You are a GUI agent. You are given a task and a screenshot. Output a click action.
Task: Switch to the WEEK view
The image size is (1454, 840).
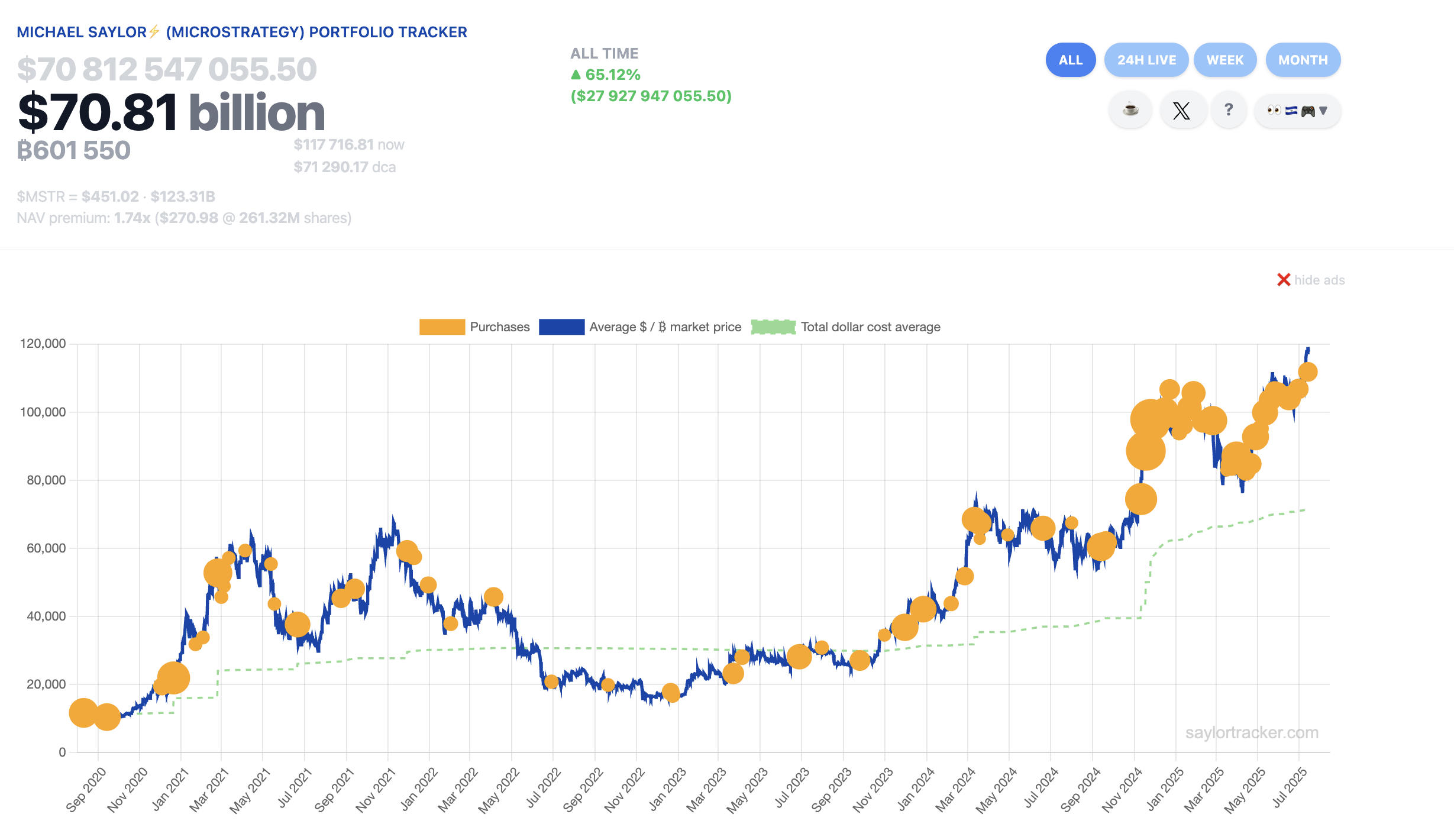coord(1224,60)
